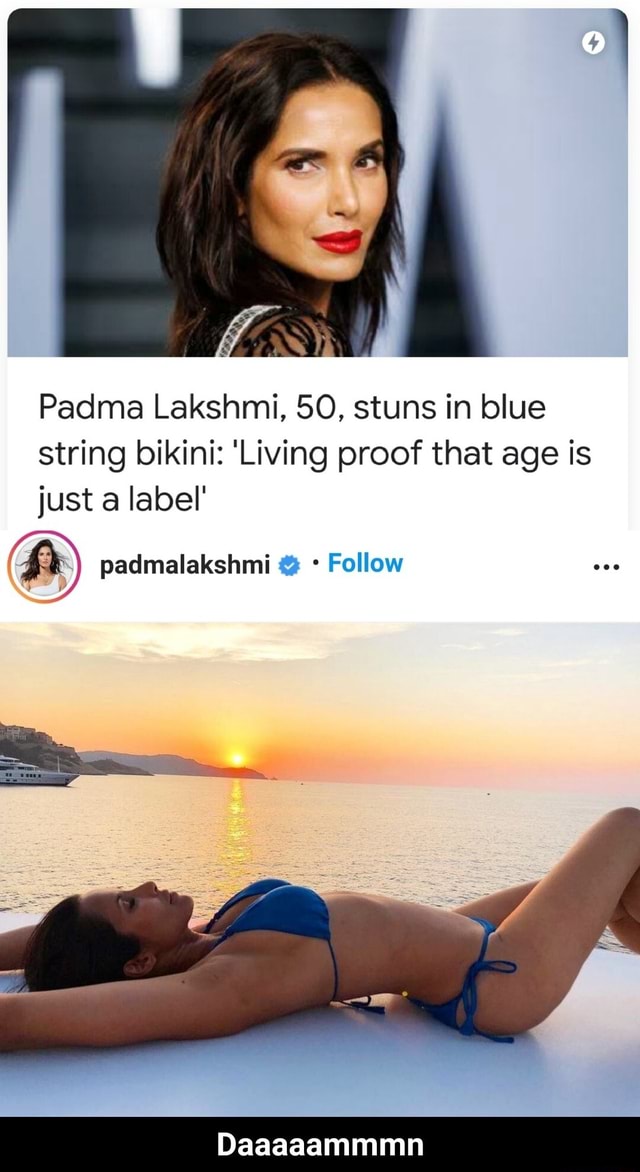The height and width of the screenshot is (1172, 640).
Task: Open the three-dot more options menu
Action: 606,567
